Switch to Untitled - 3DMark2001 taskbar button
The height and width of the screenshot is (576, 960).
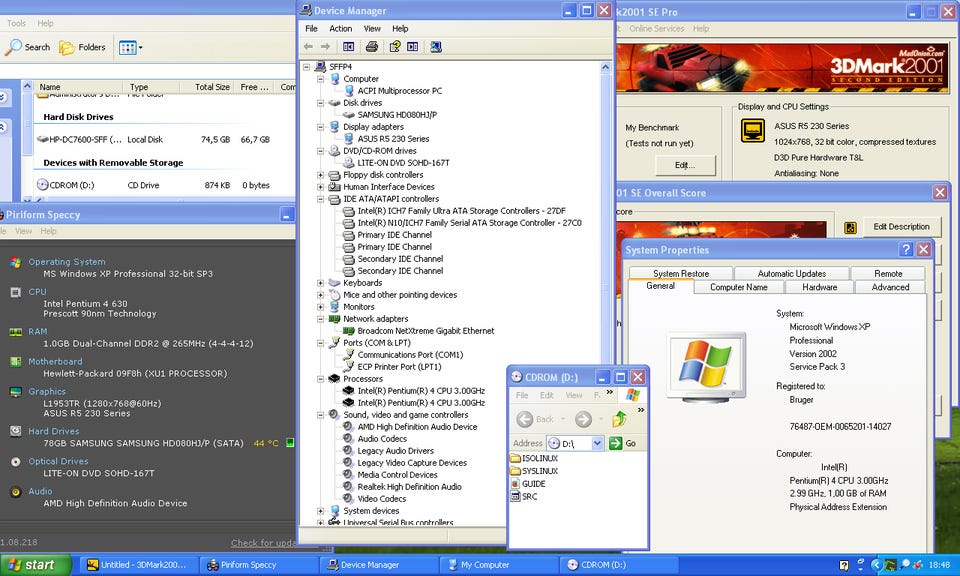[140, 565]
